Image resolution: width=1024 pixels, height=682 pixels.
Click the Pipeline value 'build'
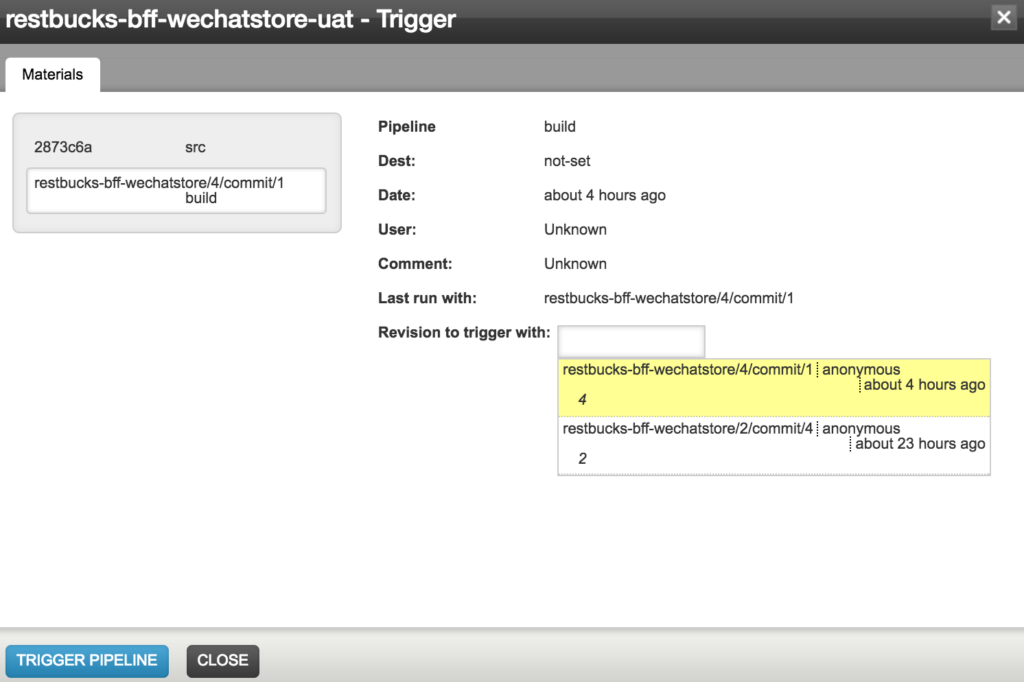[560, 127]
